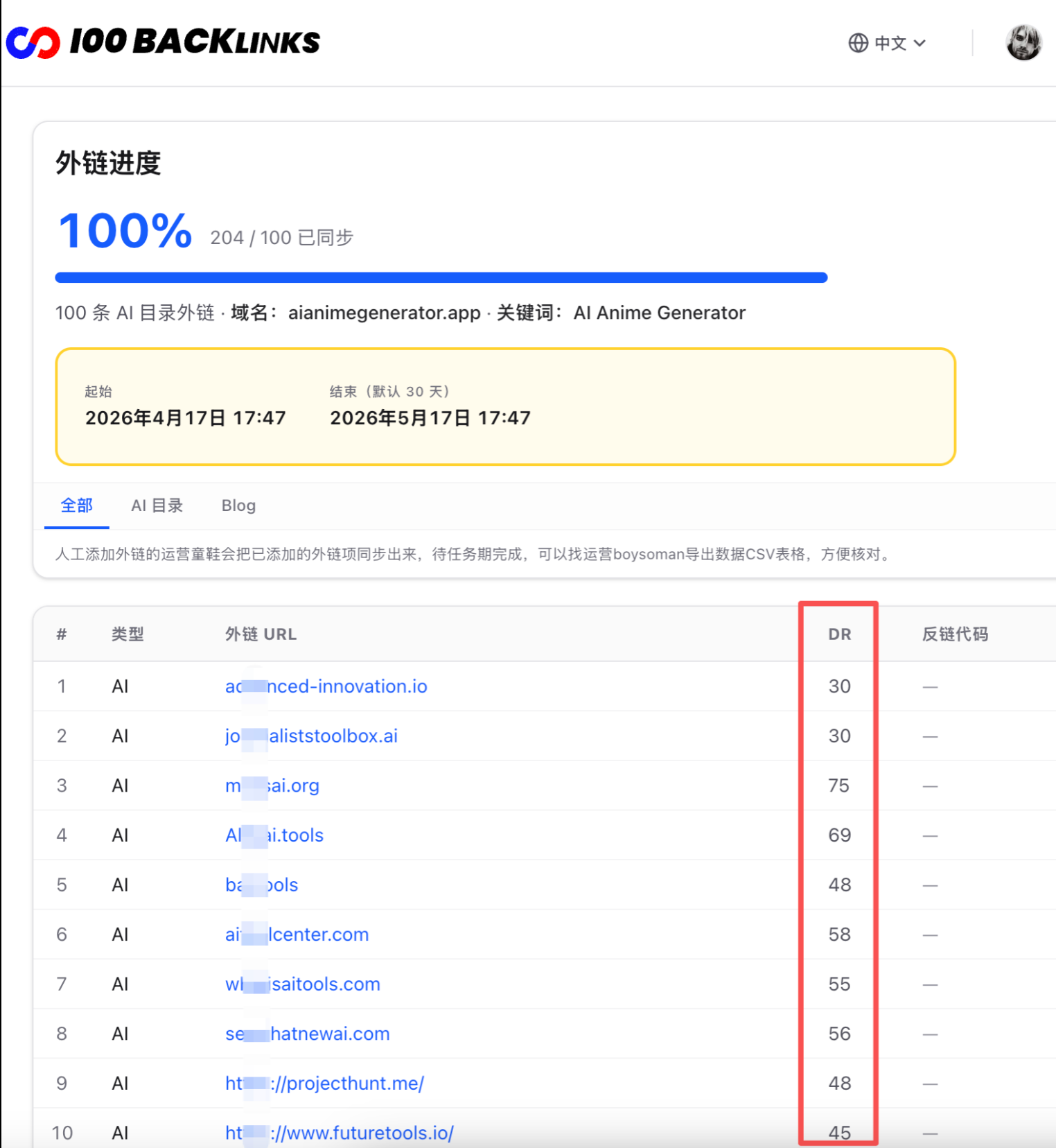
Task: Open the user profile avatar
Action: tap(1023, 43)
